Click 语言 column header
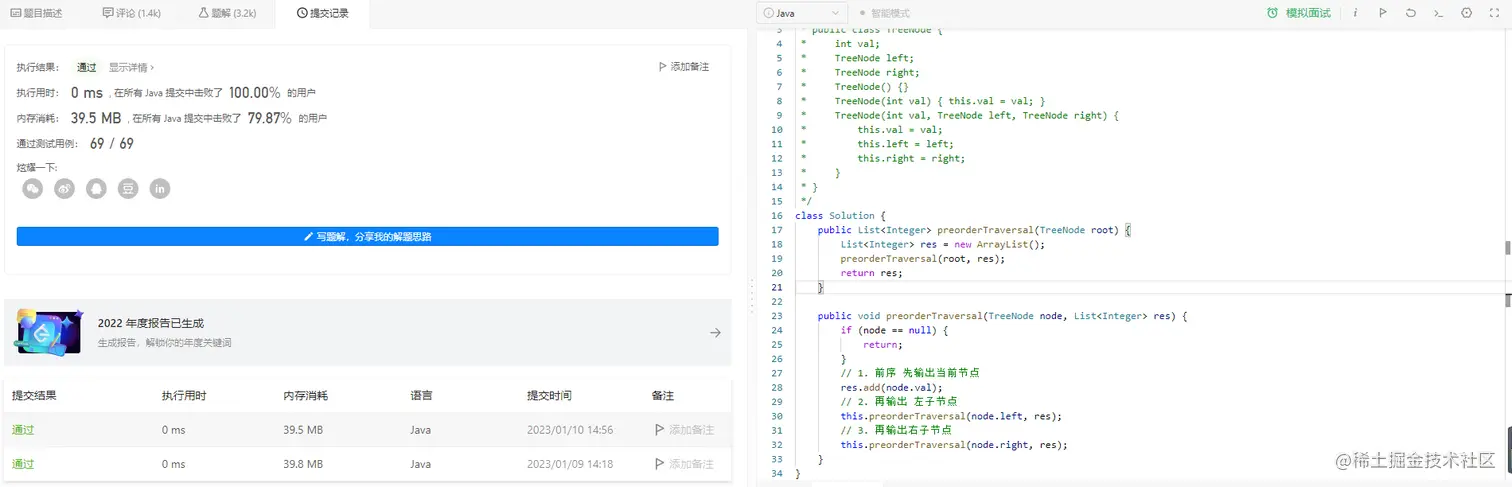Viewport: 1512px width, 487px height. pyautogui.click(x=421, y=396)
